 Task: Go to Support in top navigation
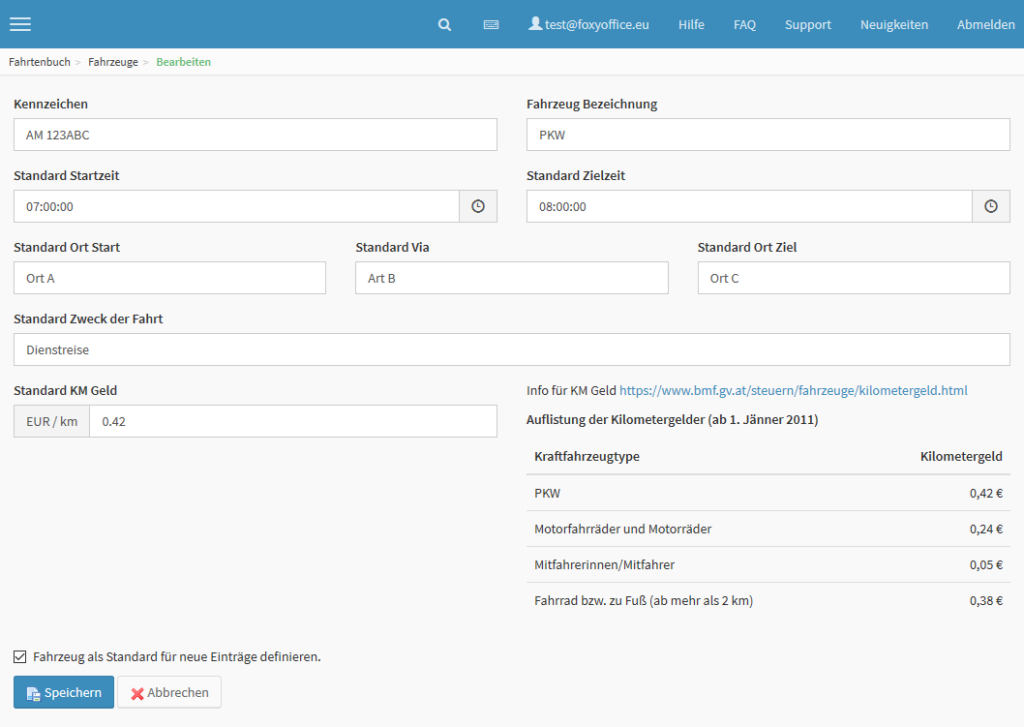pyautogui.click(x=807, y=24)
